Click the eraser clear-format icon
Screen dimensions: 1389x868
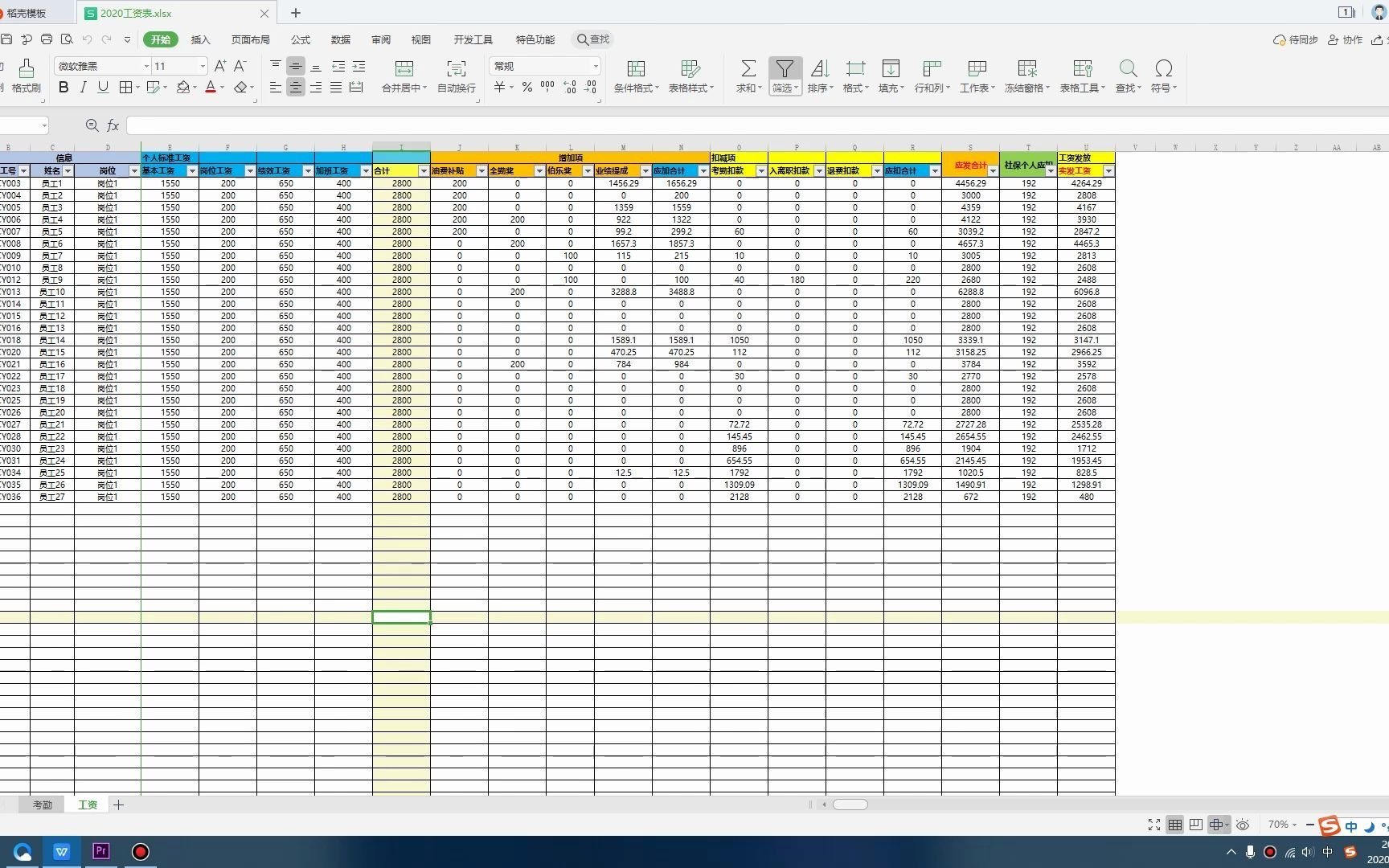(240, 88)
